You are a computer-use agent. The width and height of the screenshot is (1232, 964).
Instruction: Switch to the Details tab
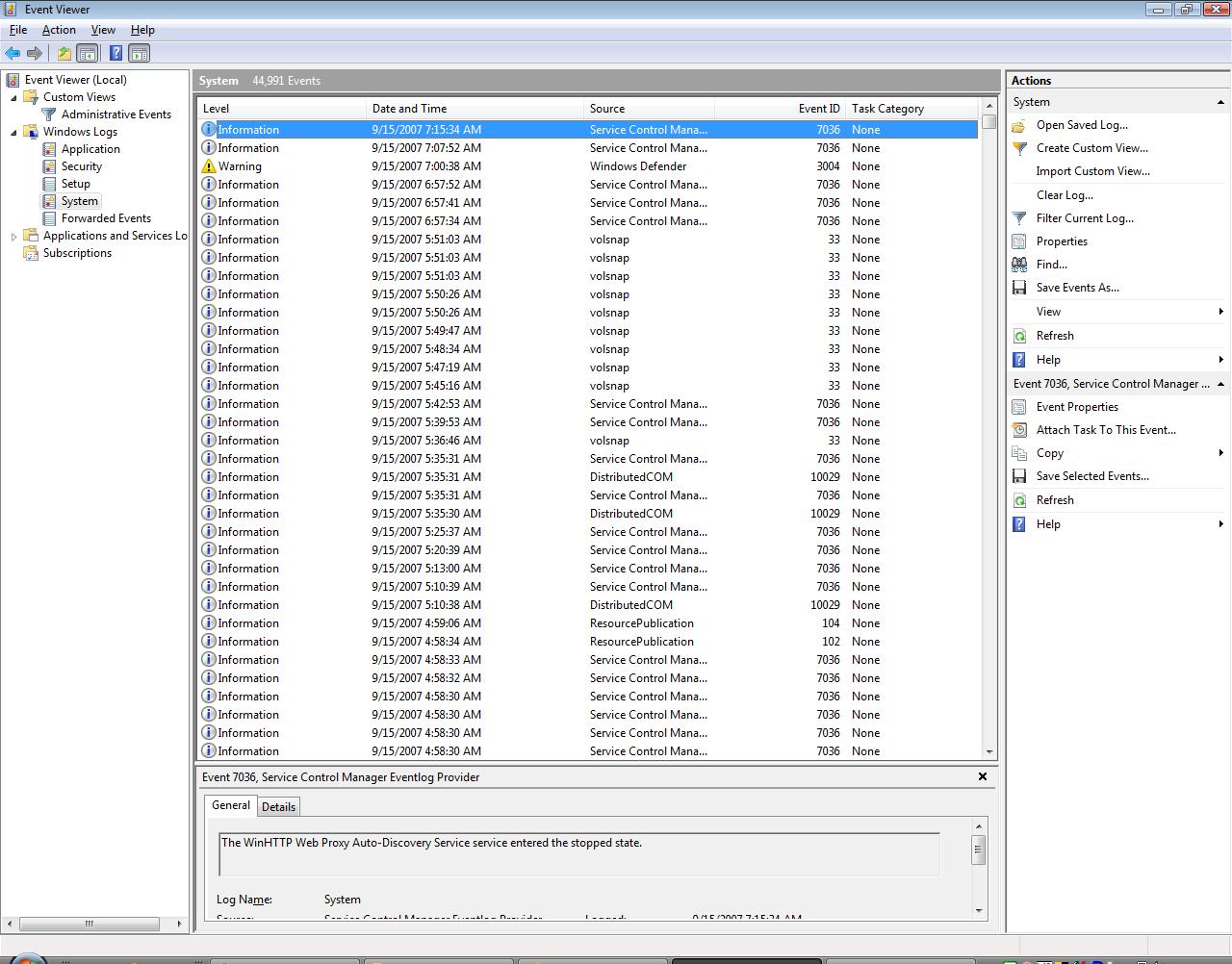point(278,806)
